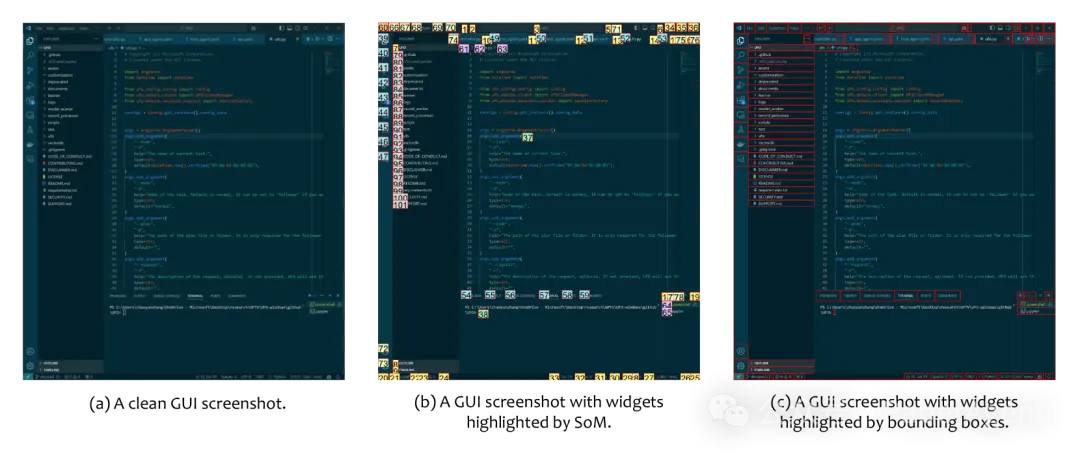Toggle panel layout icon in screenshot (a) title bar
The height and width of the screenshot is (455, 1080).
coord(289,28)
